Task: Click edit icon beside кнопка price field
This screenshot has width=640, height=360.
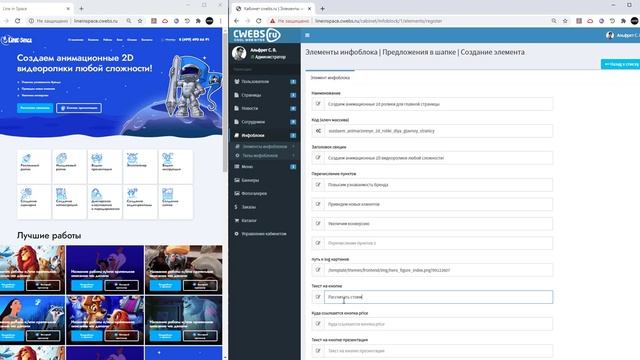Action: click(318, 324)
